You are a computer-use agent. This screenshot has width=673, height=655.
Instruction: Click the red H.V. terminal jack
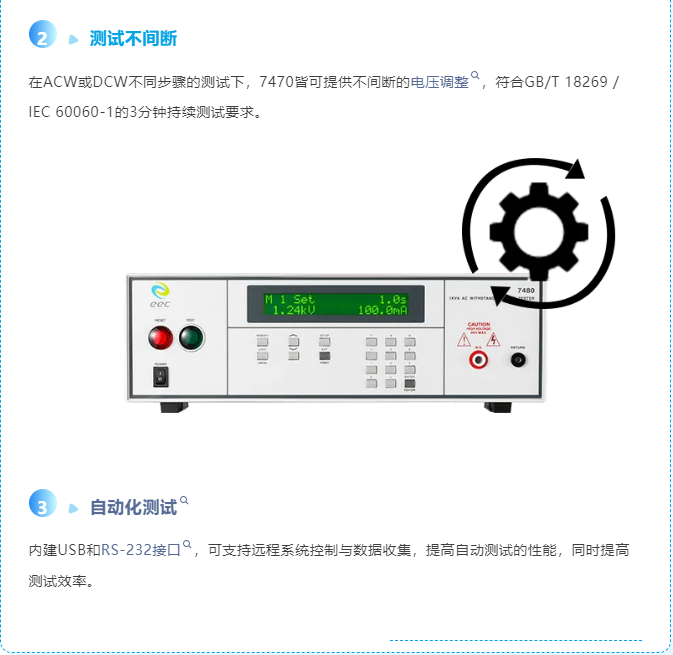coord(478,359)
